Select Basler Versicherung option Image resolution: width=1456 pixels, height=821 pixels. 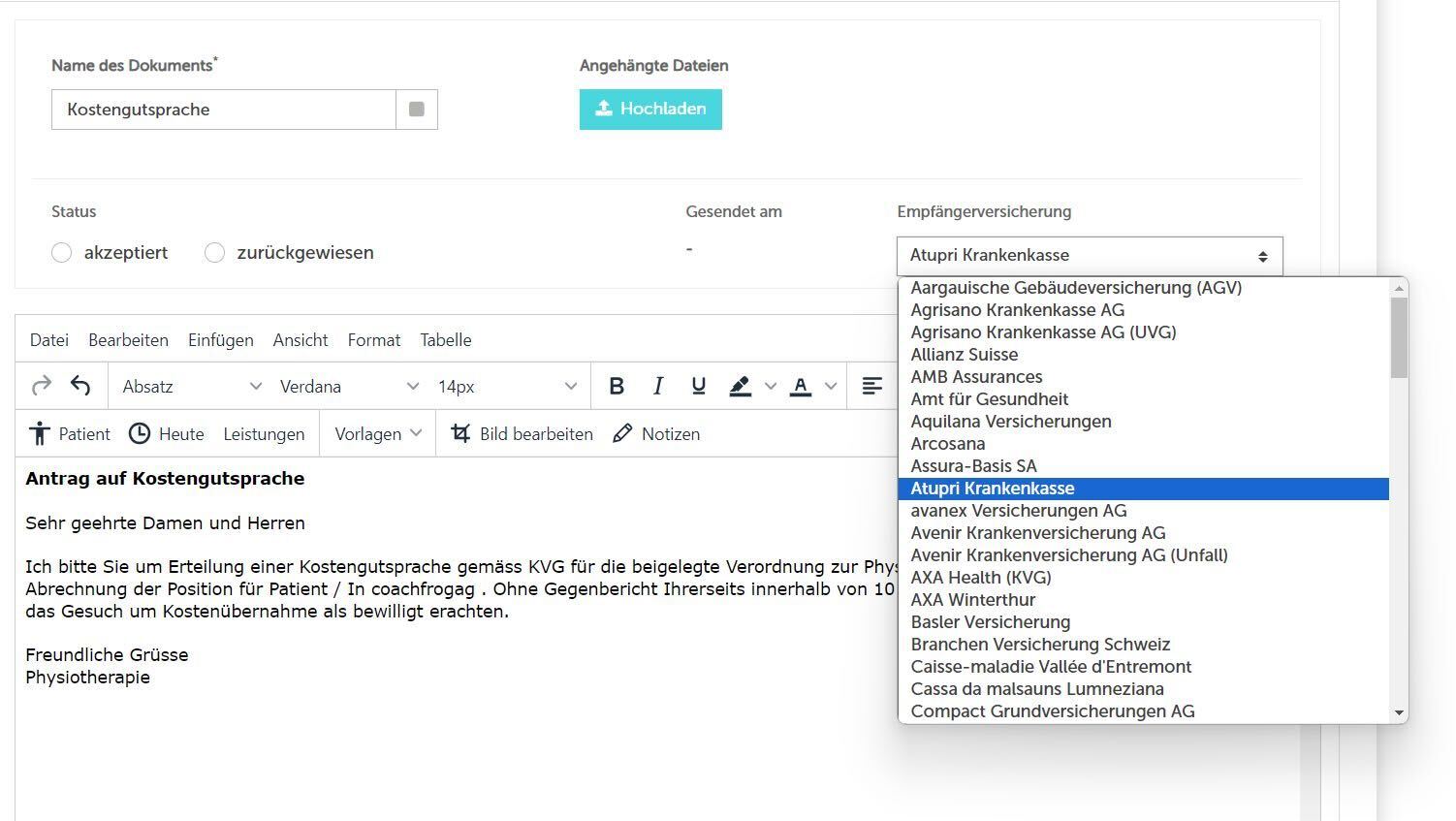coord(1144,622)
